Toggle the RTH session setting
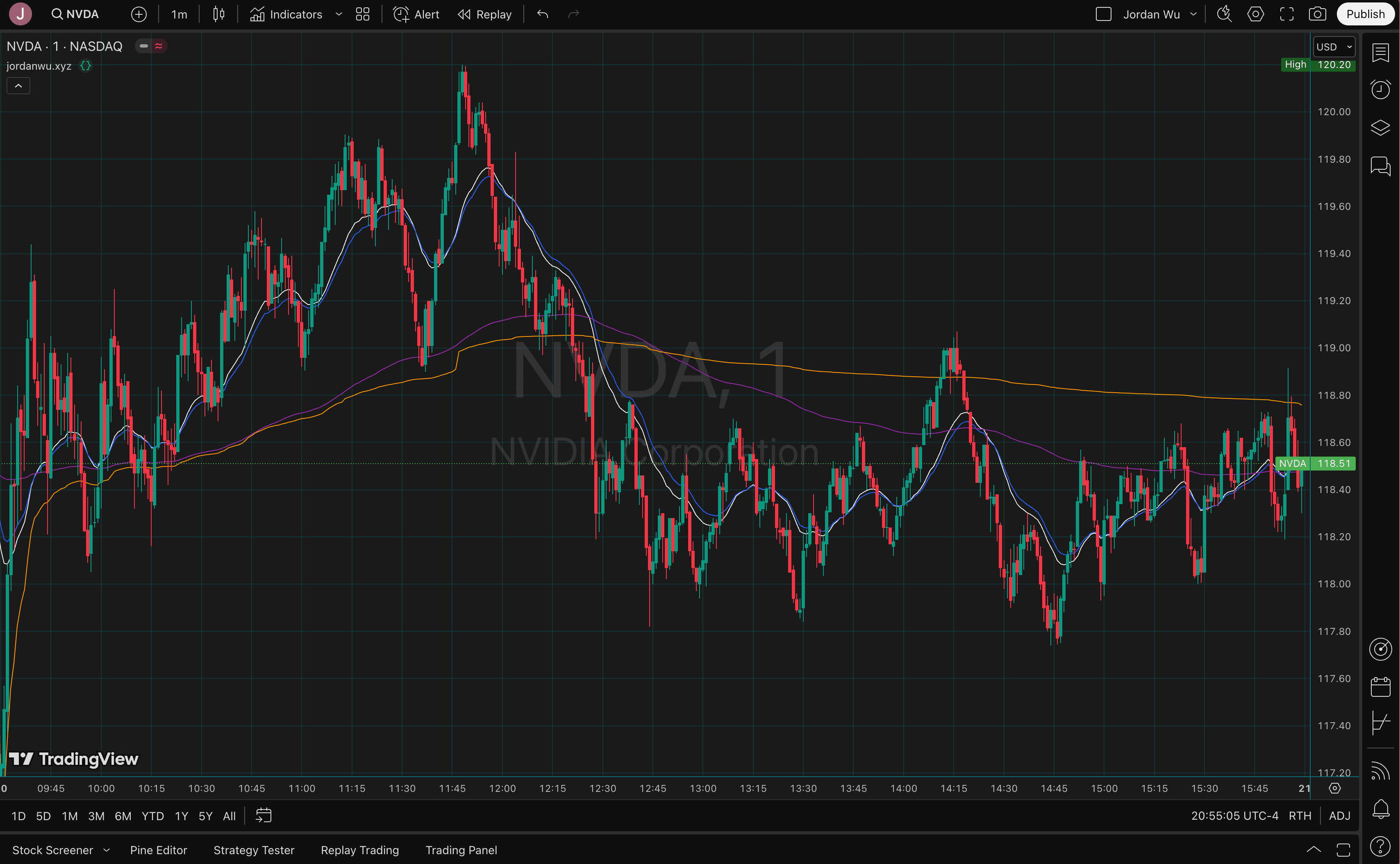 [1300, 816]
